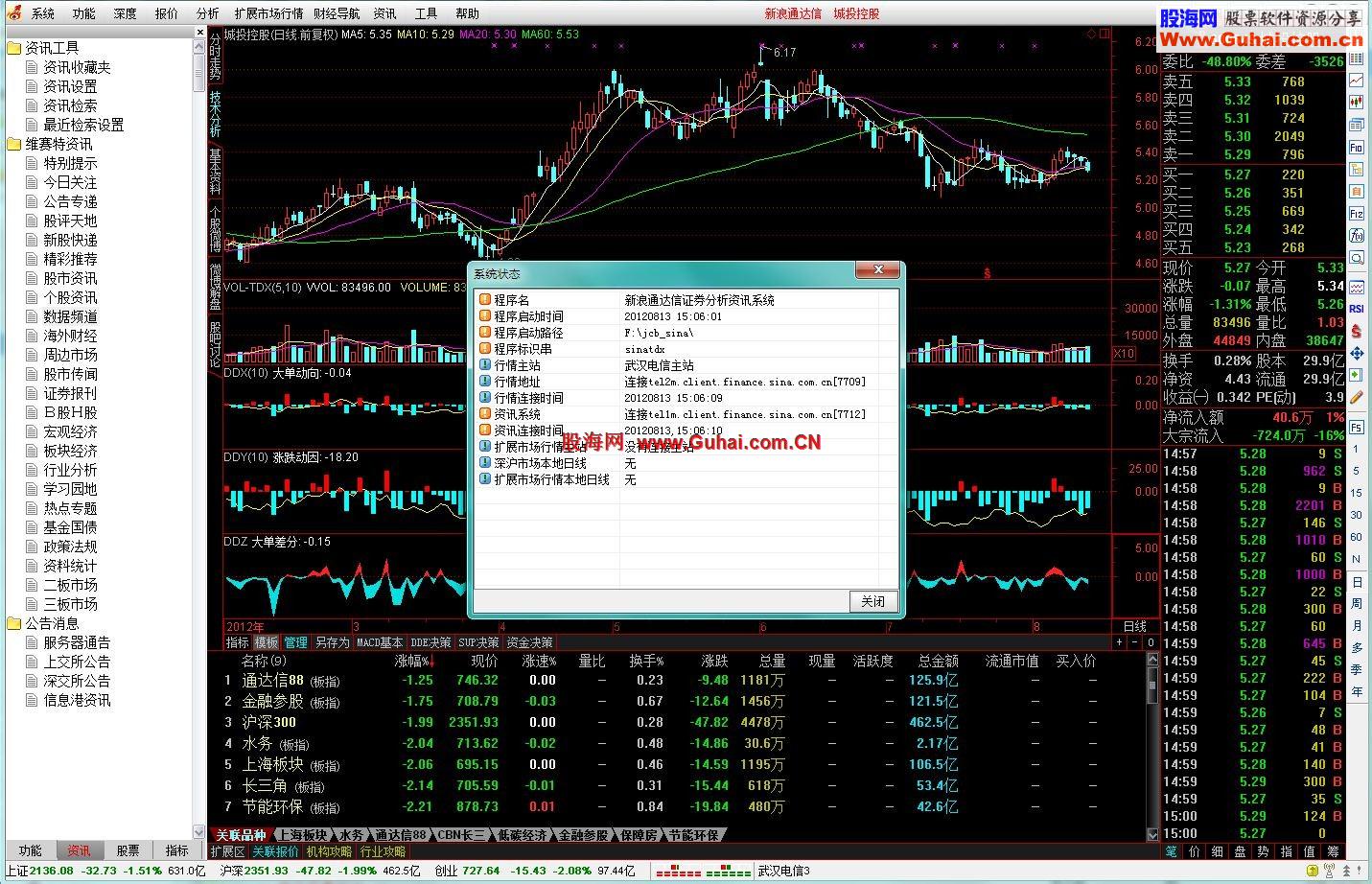Screen dimensions: 1372x884
Task: Switch to the 指标 sidebar tab
Action: [177, 850]
